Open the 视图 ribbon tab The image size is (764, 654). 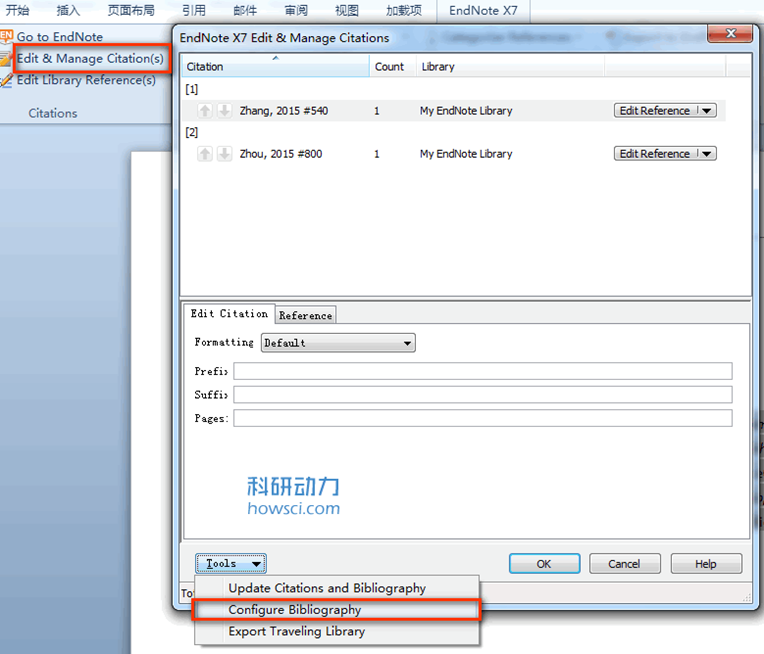[x=347, y=10]
